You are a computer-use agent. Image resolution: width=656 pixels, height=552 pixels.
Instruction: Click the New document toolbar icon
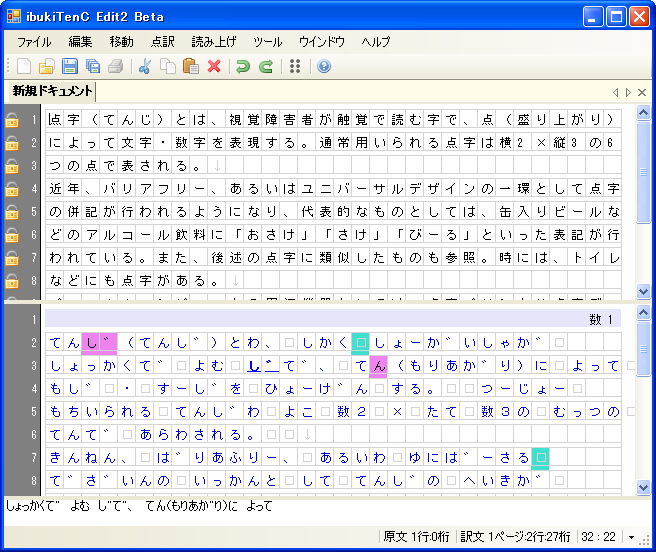pos(24,66)
